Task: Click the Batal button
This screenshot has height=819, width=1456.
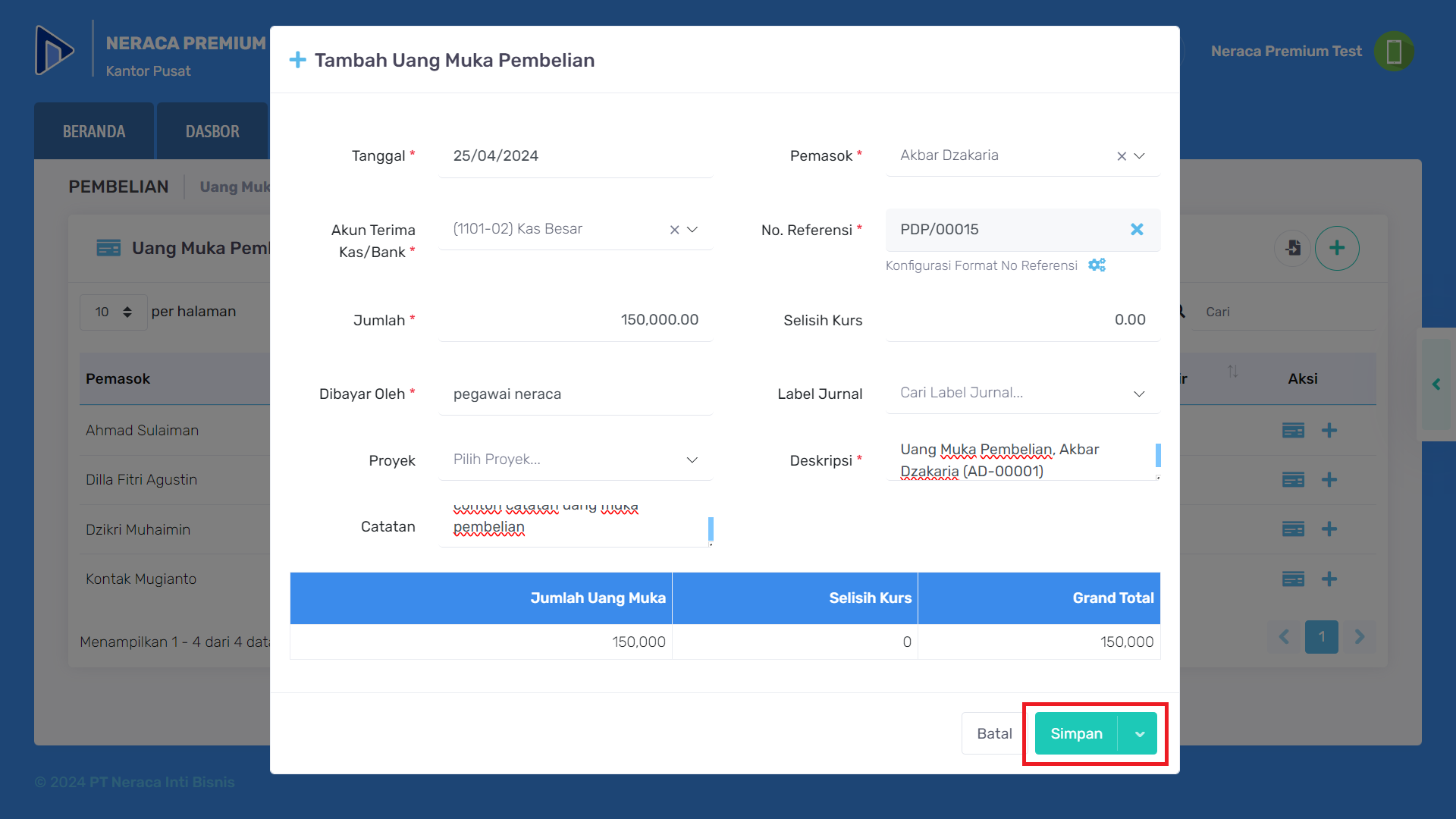Action: point(994,733)
